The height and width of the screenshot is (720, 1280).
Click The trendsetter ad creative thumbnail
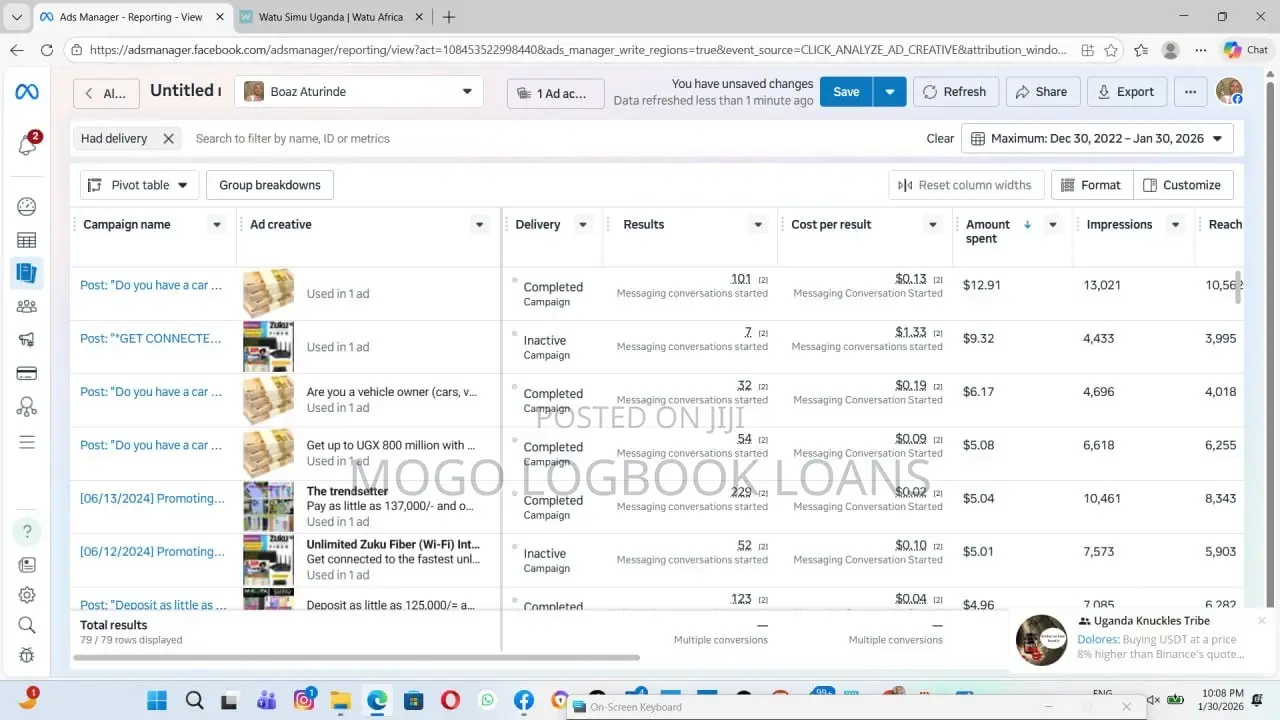tap(268, 507)
